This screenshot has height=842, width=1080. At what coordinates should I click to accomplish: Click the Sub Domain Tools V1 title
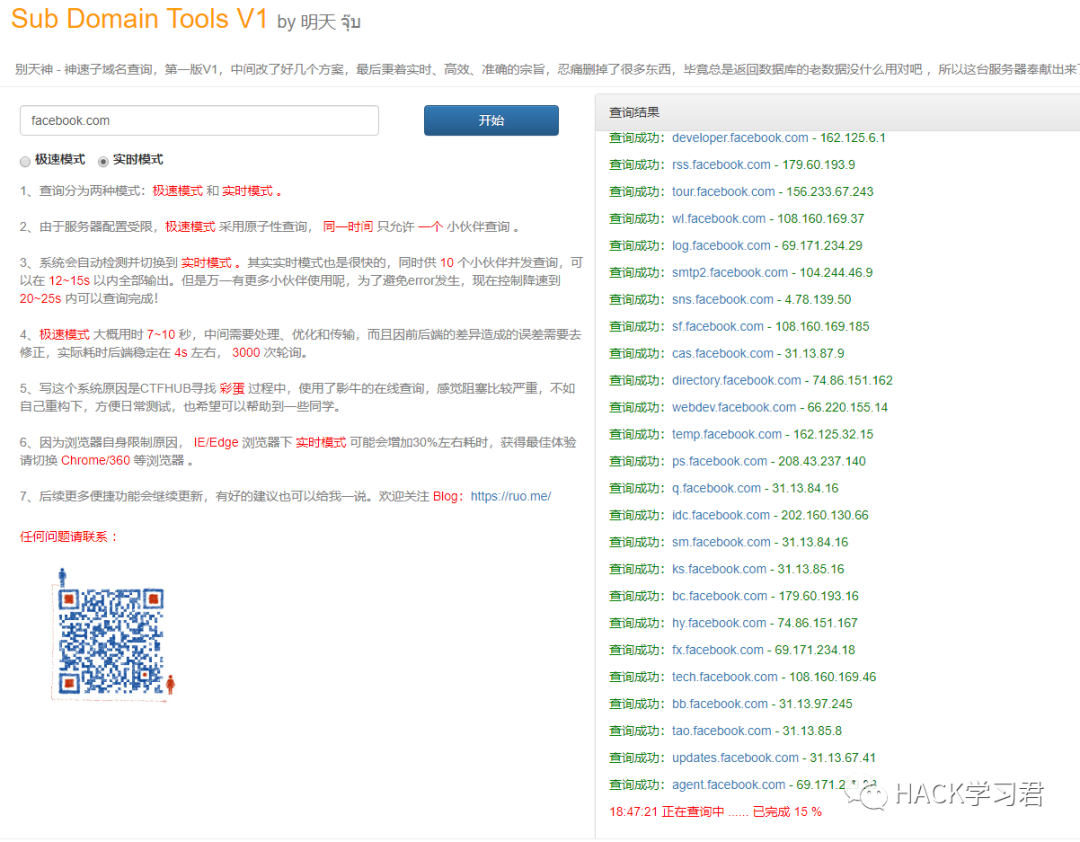[x=139, y=19]
